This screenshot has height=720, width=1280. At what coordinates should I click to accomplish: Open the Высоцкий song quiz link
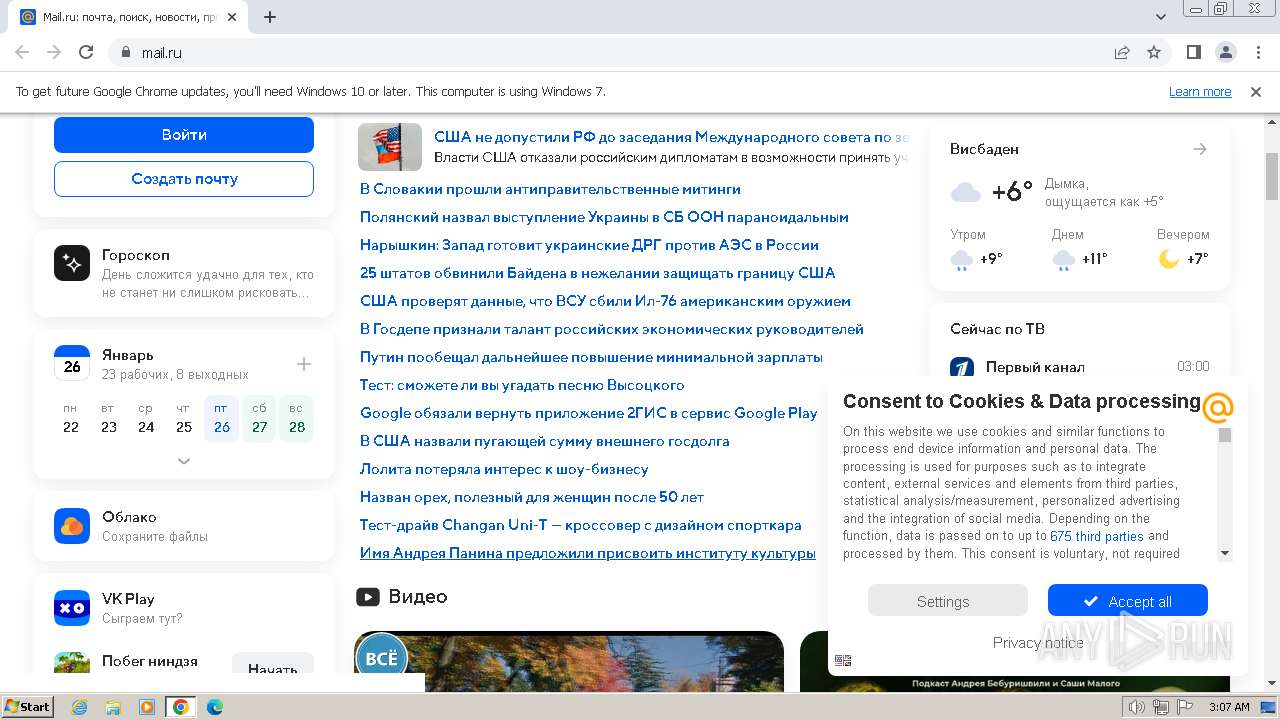click(x=522, y=385)
